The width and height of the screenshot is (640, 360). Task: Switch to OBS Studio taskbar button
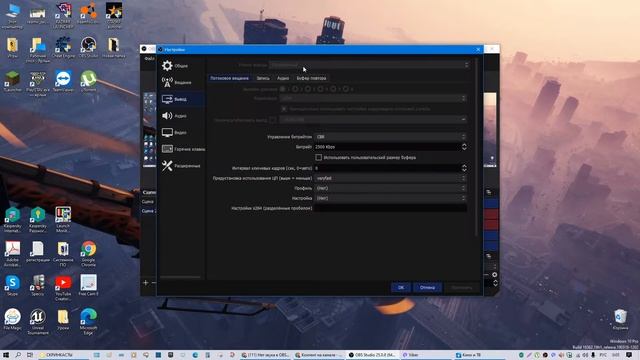(x=372, y=355)
